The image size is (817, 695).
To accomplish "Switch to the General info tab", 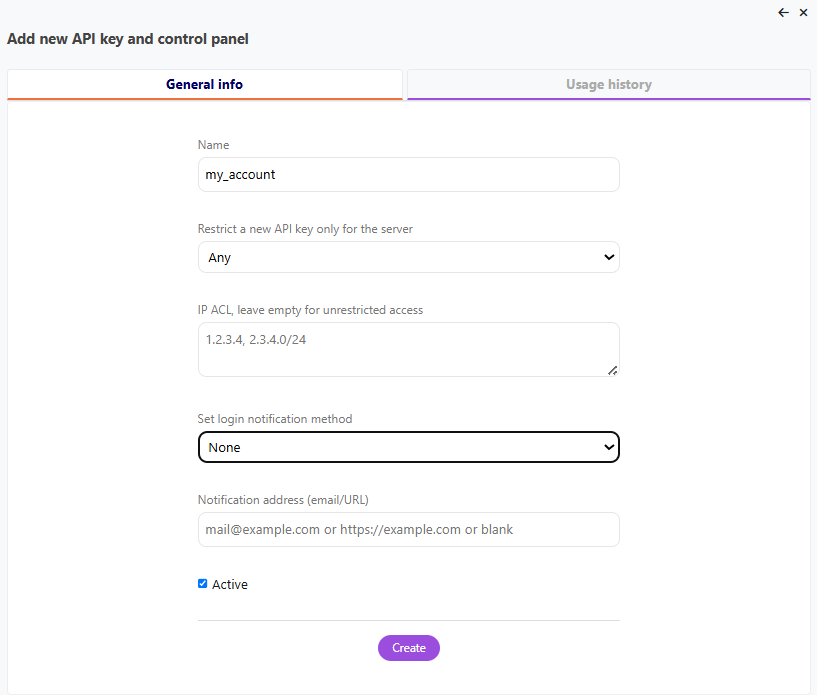I will pos(204,85).
